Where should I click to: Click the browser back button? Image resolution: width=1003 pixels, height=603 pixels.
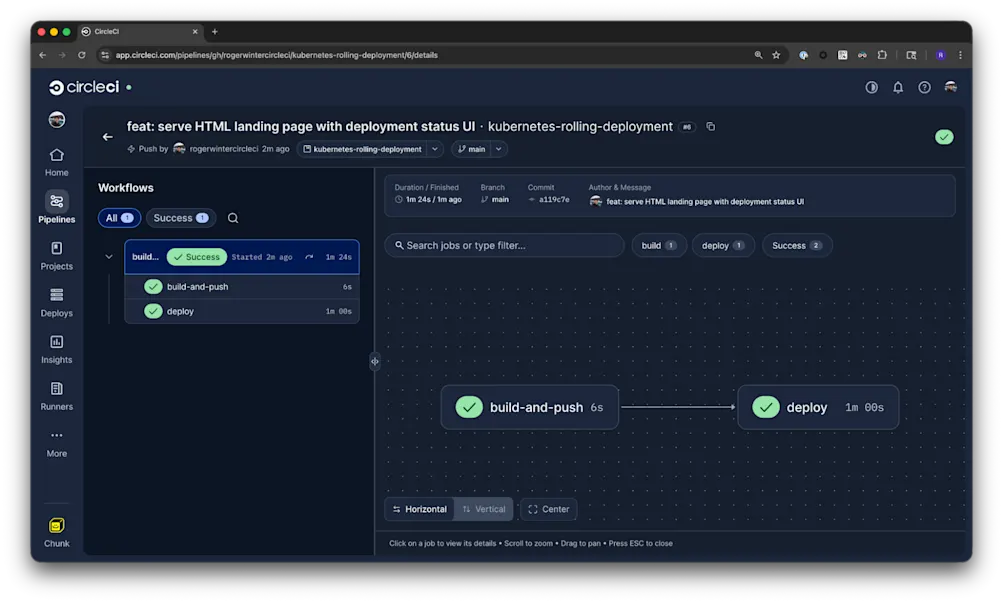pyautogui.click(x=43, y=55)
